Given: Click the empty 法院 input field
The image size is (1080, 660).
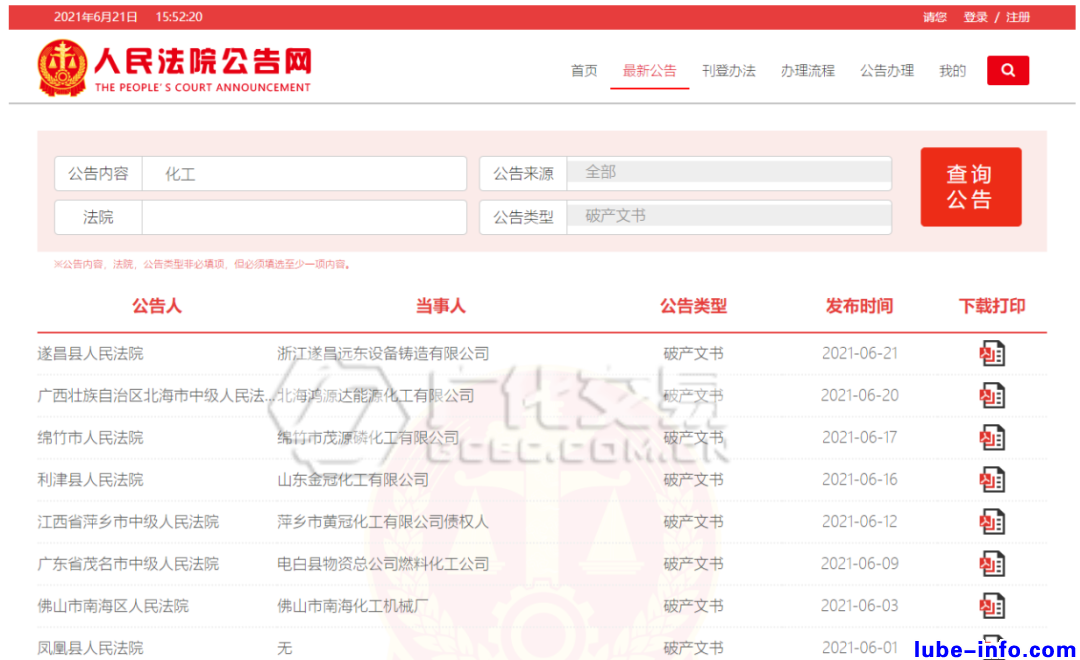Looking at the screenshot, I should coord(304,217).
